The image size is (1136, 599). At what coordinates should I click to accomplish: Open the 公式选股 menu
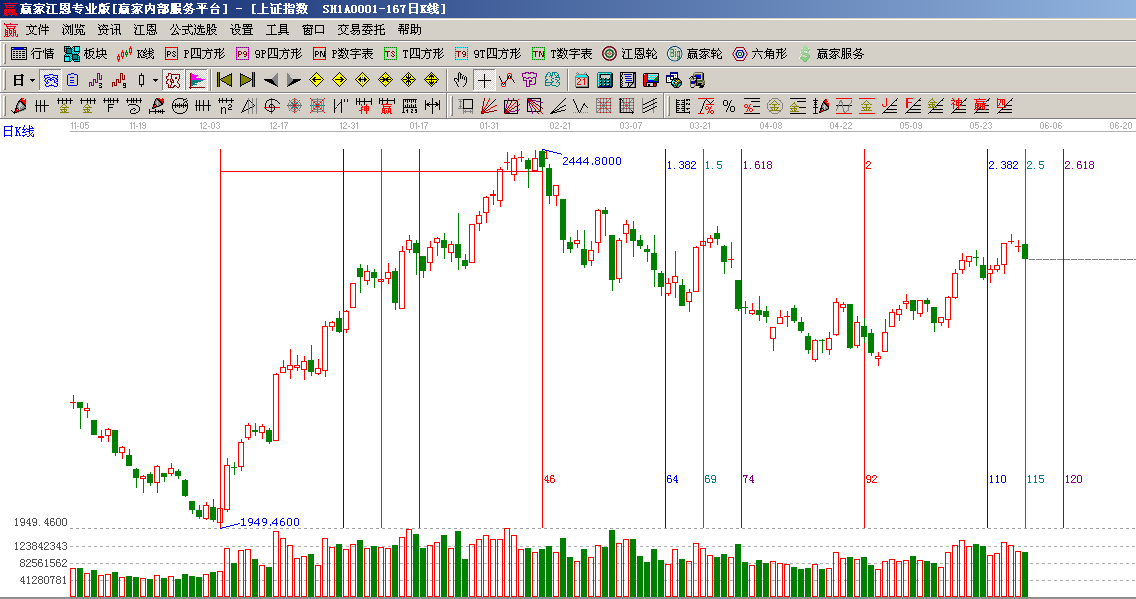pos(193,30)
